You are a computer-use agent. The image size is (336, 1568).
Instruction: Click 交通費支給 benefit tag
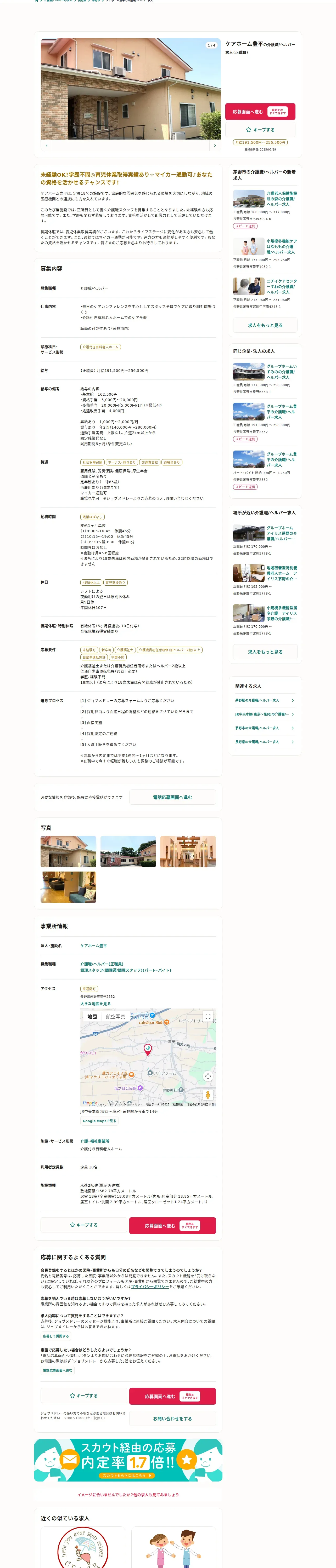pyautogui.click(x=150, y=462)
